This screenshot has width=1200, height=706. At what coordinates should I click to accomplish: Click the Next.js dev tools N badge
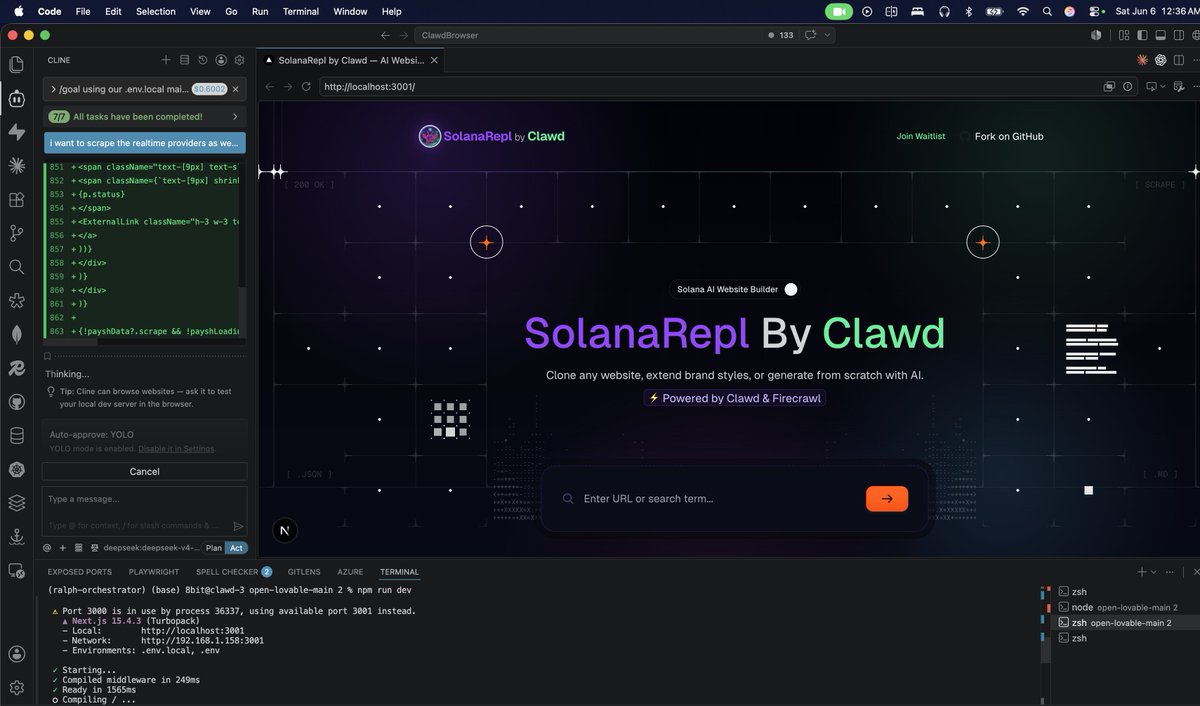[x=284, y=531]
